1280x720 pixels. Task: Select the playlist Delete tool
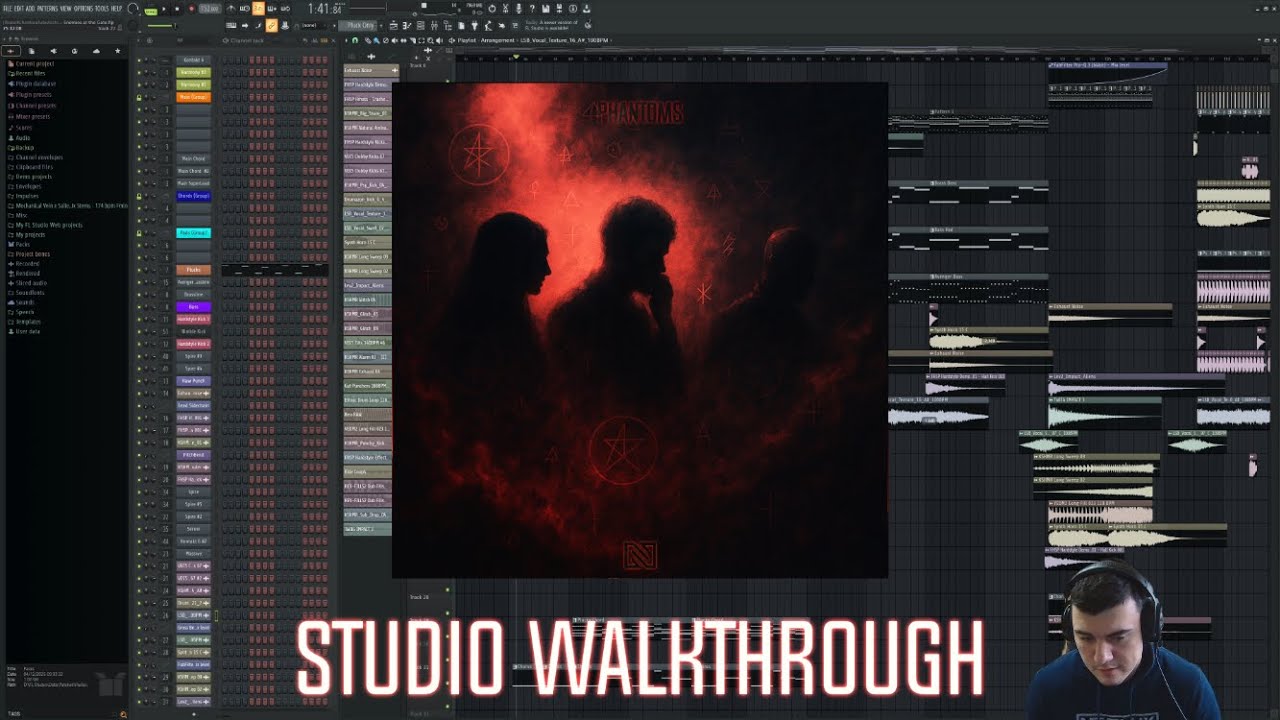[x=386, y=40]
